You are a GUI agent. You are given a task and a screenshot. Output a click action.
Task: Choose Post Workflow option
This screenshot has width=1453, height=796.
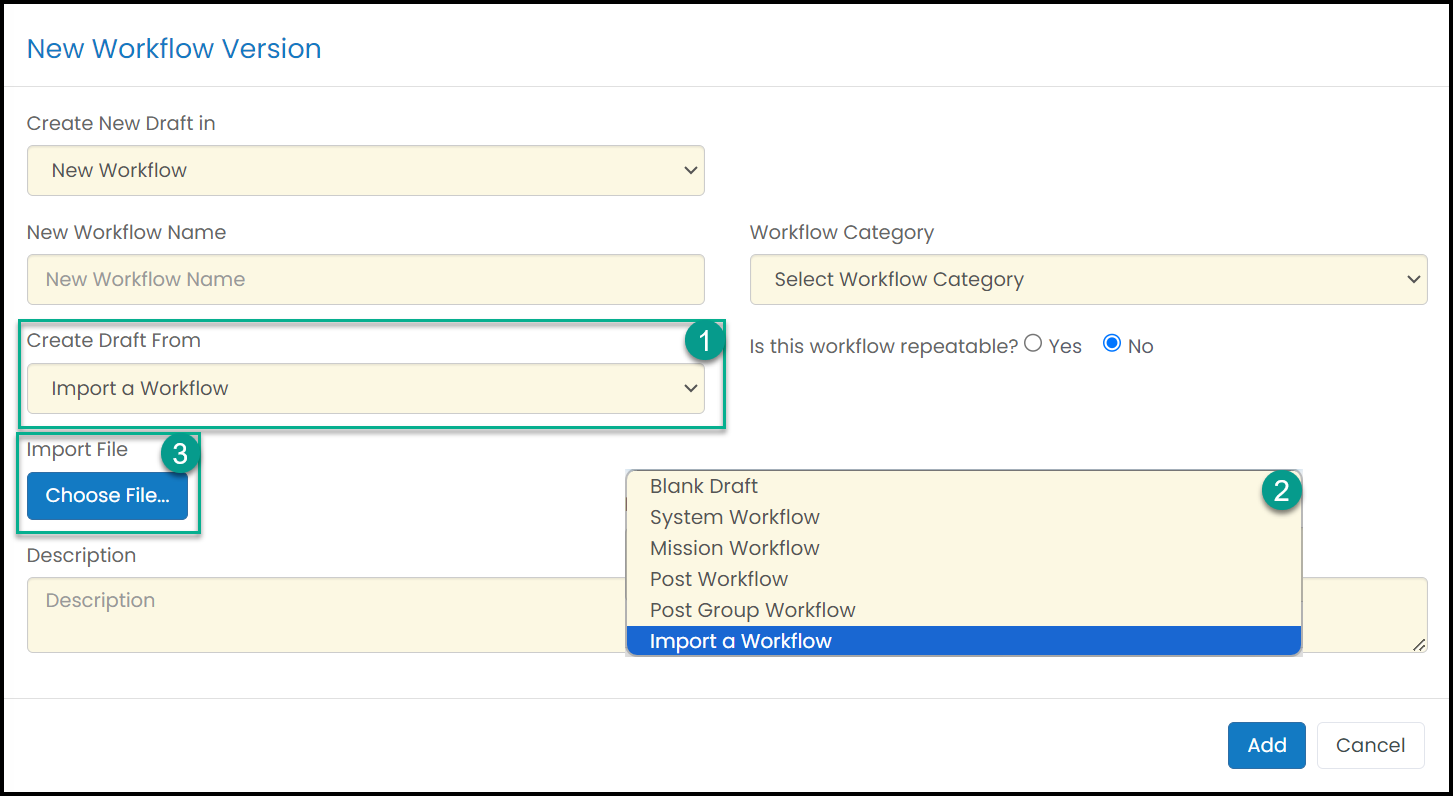963,579
